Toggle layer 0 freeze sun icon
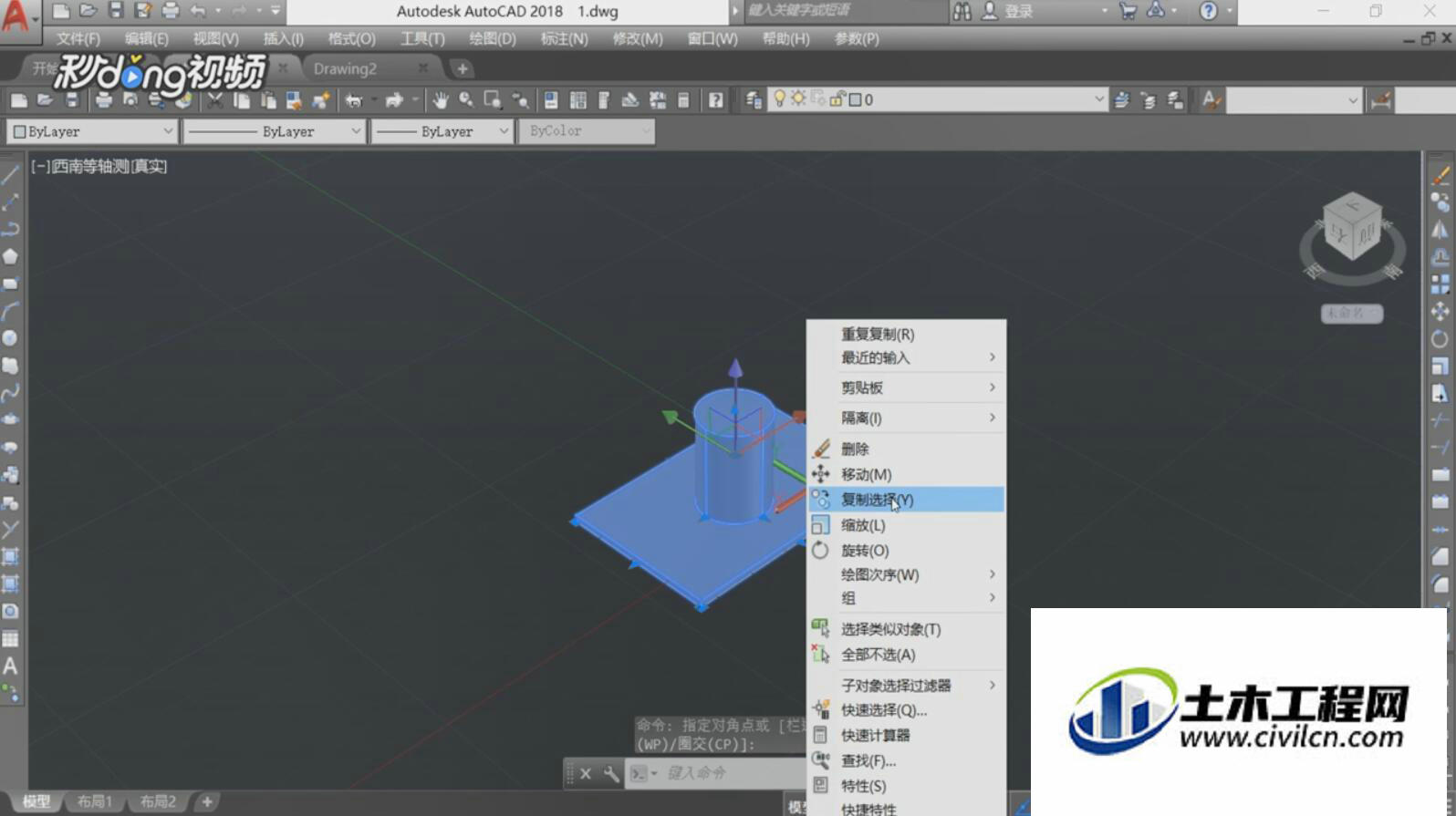The width and height of the screenshot is (1456, 816). [798, 98]
